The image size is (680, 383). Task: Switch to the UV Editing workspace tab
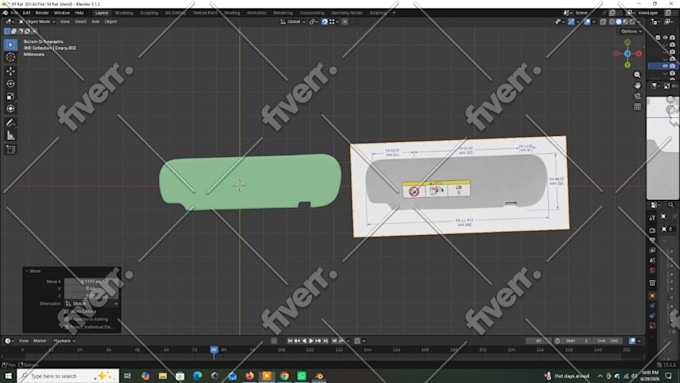175,13
